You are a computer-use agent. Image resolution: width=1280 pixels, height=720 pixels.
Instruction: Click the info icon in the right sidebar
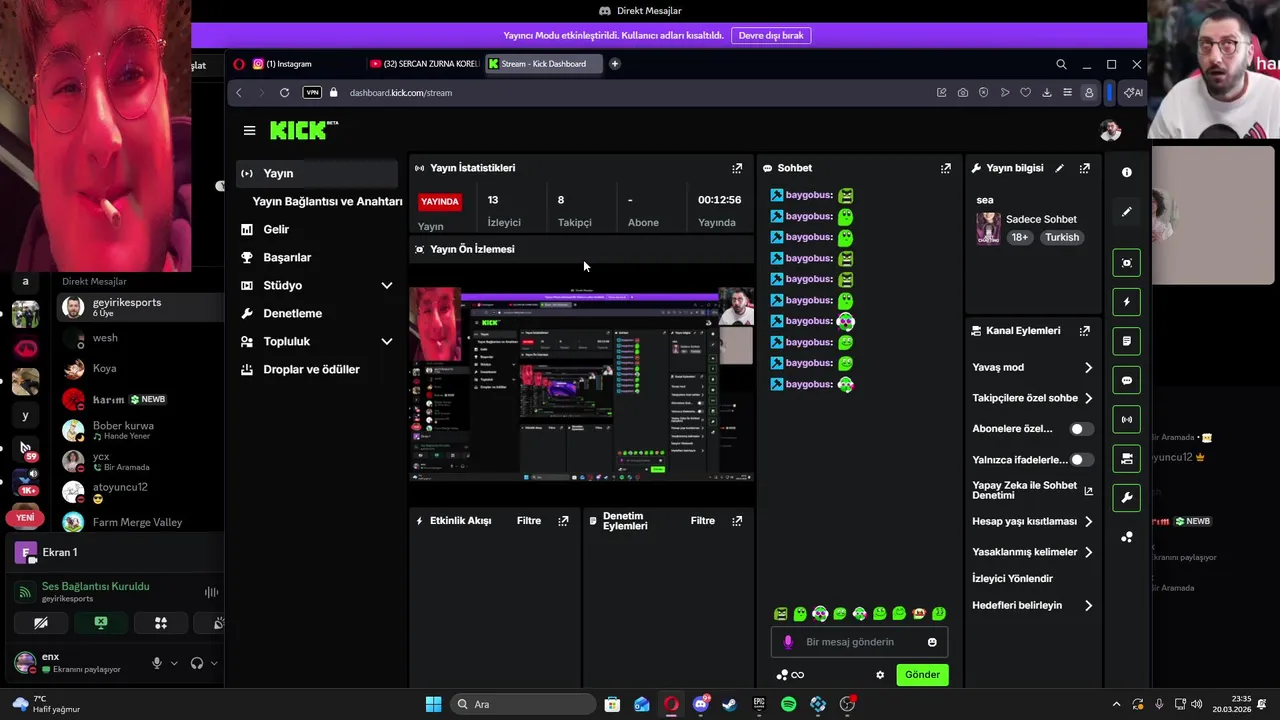1126,172
